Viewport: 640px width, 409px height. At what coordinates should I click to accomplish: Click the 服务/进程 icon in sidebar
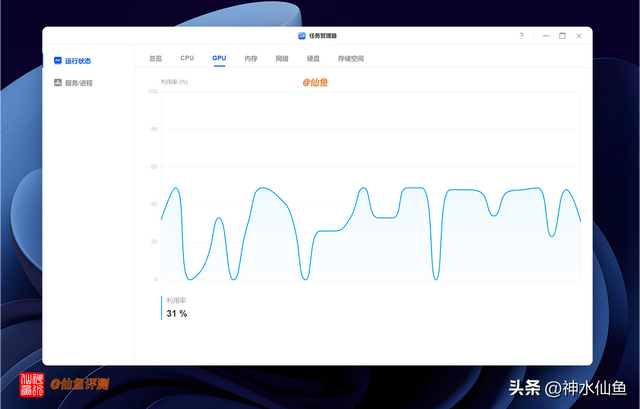(58, 82)
